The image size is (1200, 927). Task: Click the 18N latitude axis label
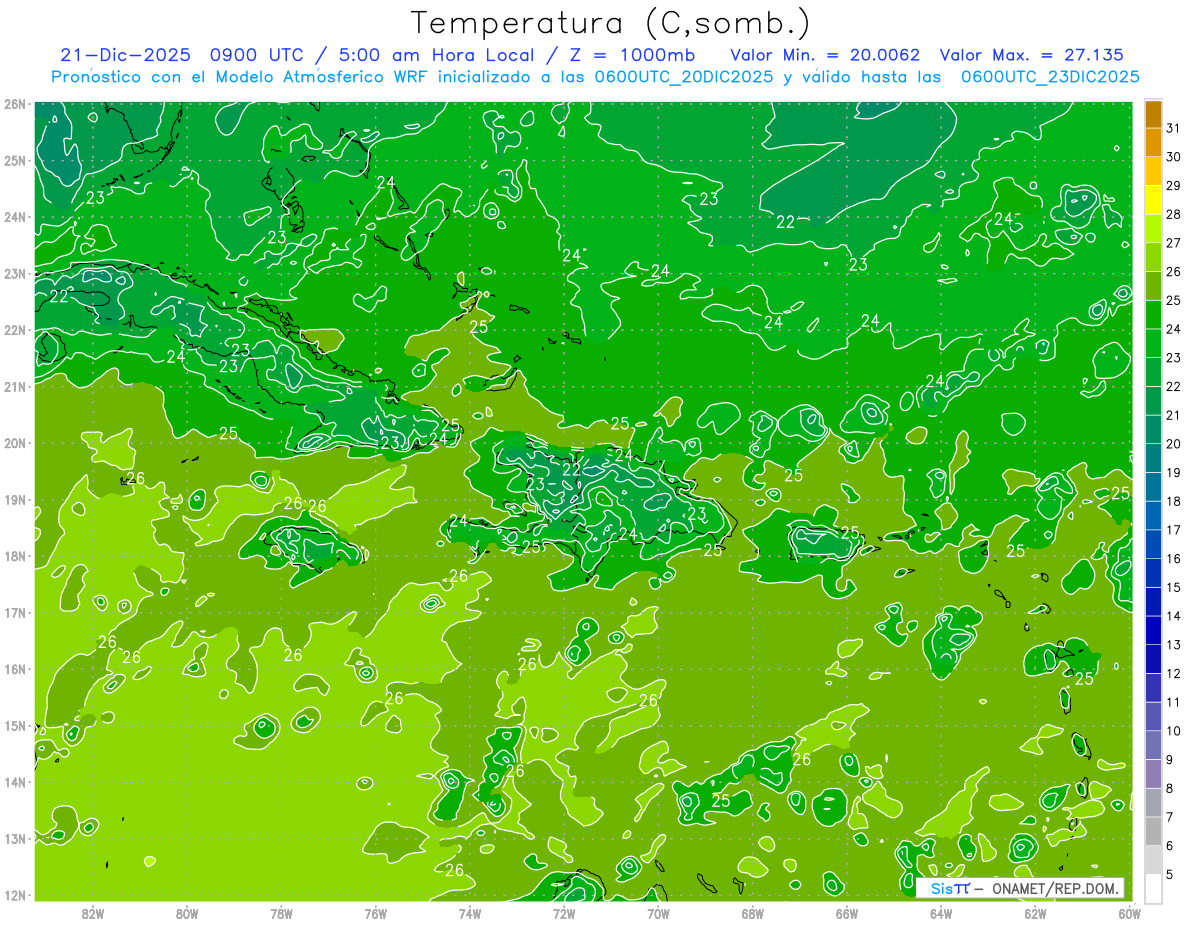click(x=15, y=556)
